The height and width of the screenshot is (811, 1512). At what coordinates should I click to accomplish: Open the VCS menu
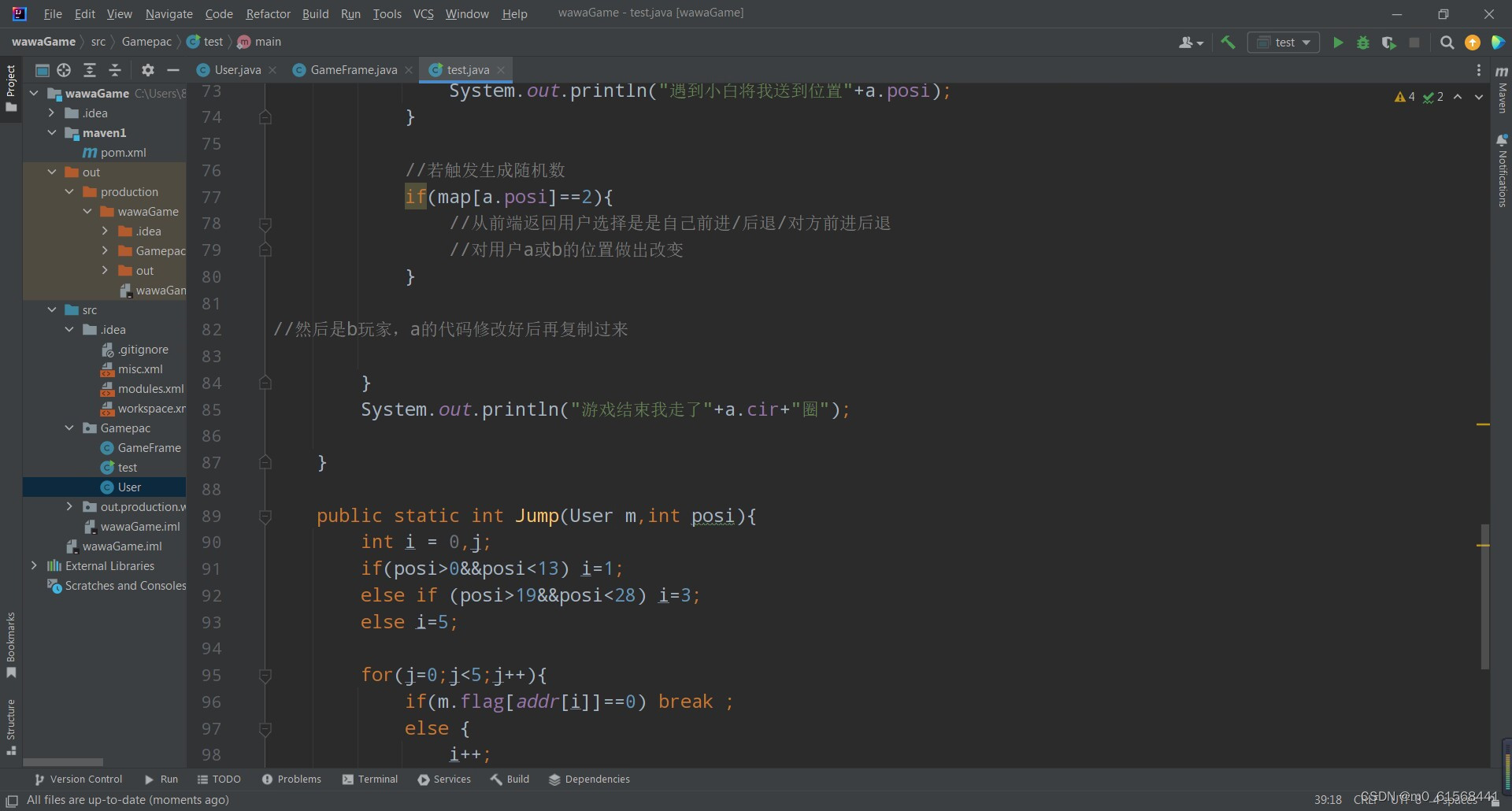(424, 14)
